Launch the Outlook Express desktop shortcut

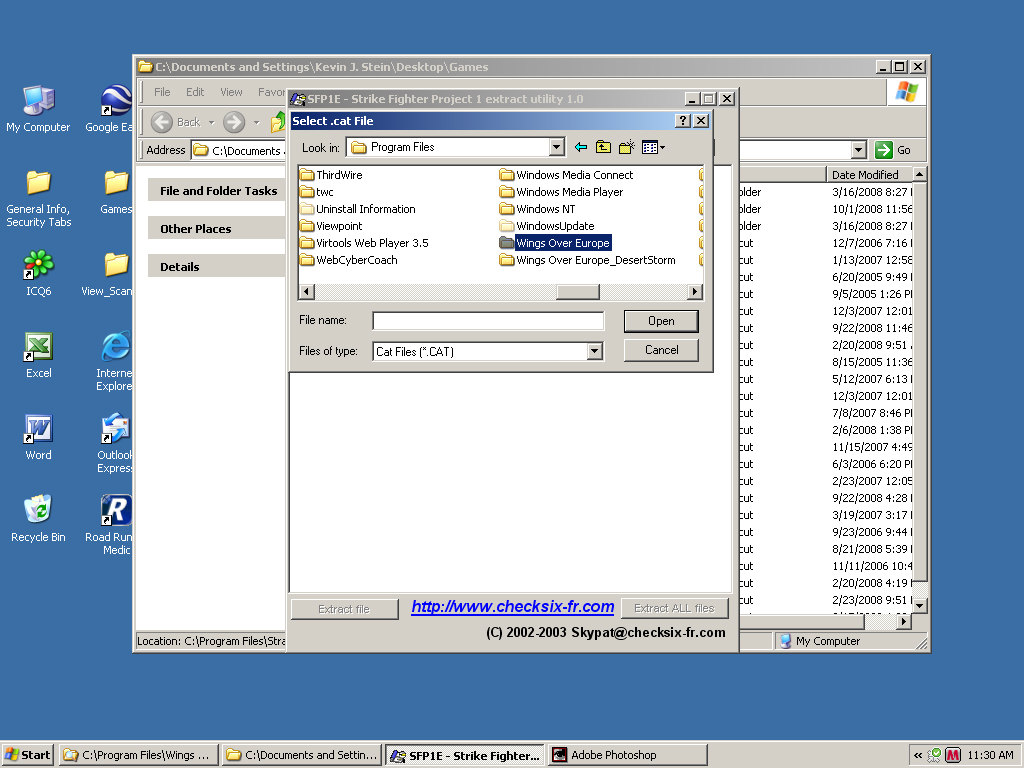[x=115, y=443]
